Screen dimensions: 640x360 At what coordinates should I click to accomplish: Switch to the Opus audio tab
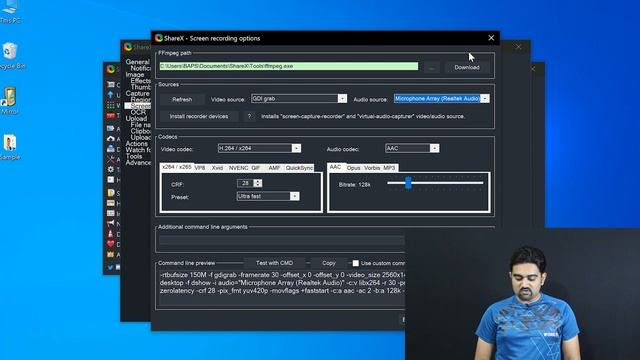[353, 168]
